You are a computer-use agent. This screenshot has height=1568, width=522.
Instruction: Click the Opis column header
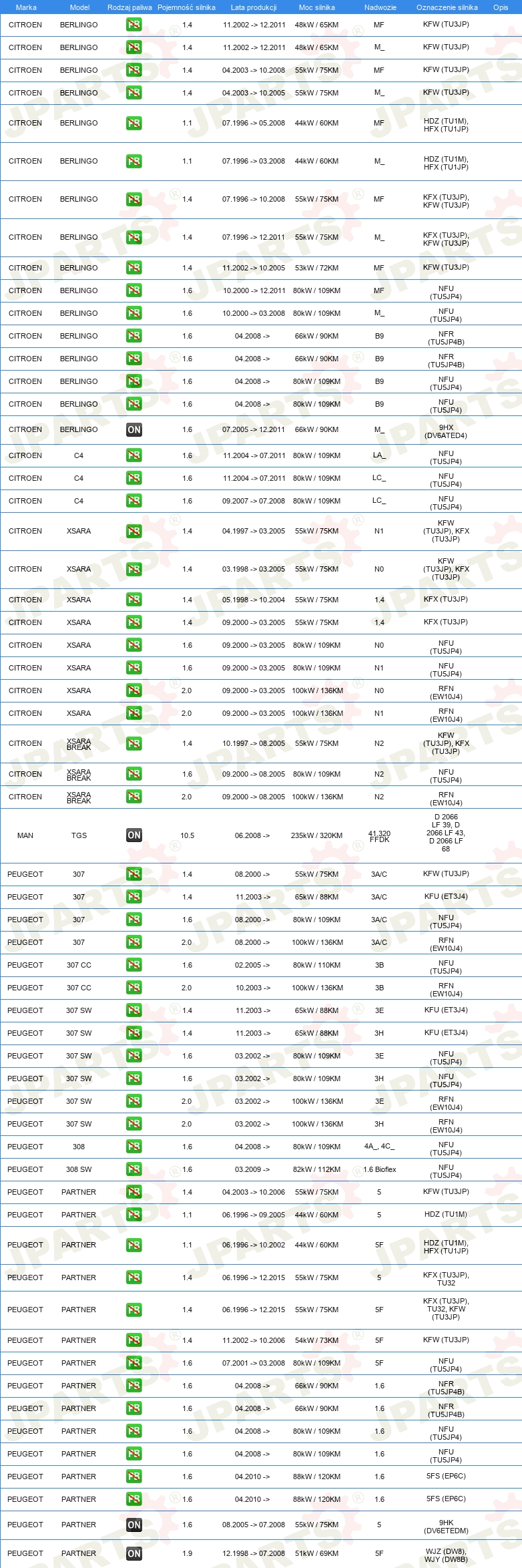(x=501, y=7)
